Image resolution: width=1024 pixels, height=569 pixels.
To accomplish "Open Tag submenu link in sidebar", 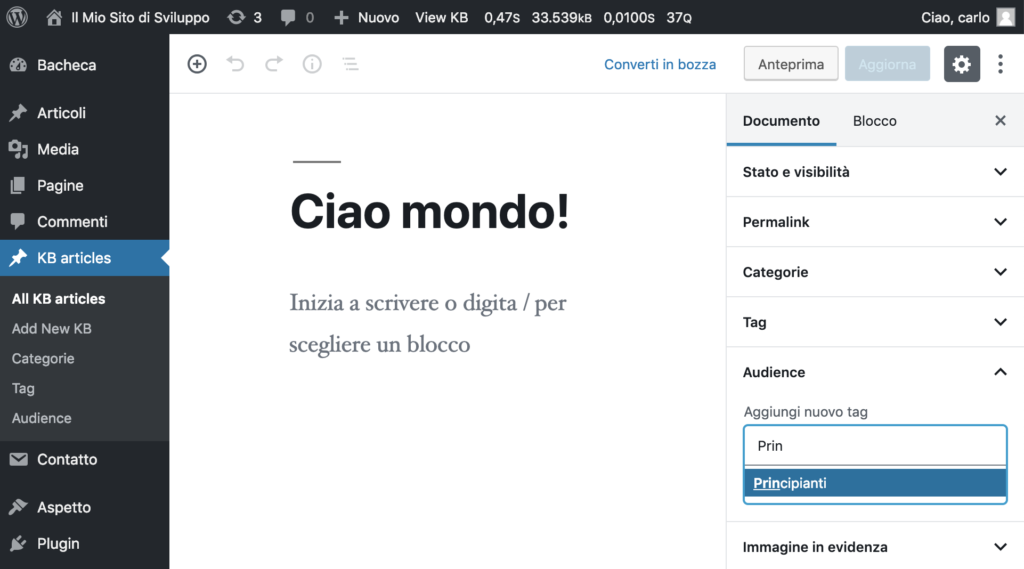I will (x=23, y=388).
